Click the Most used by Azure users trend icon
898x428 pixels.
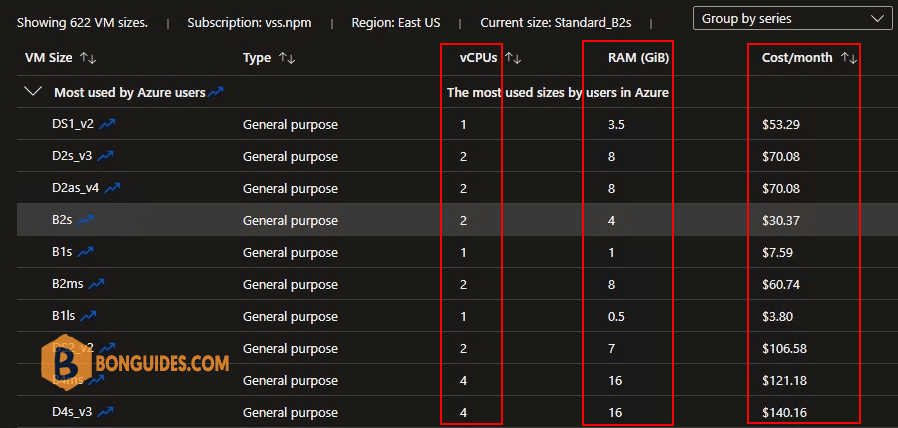(215, 92)
